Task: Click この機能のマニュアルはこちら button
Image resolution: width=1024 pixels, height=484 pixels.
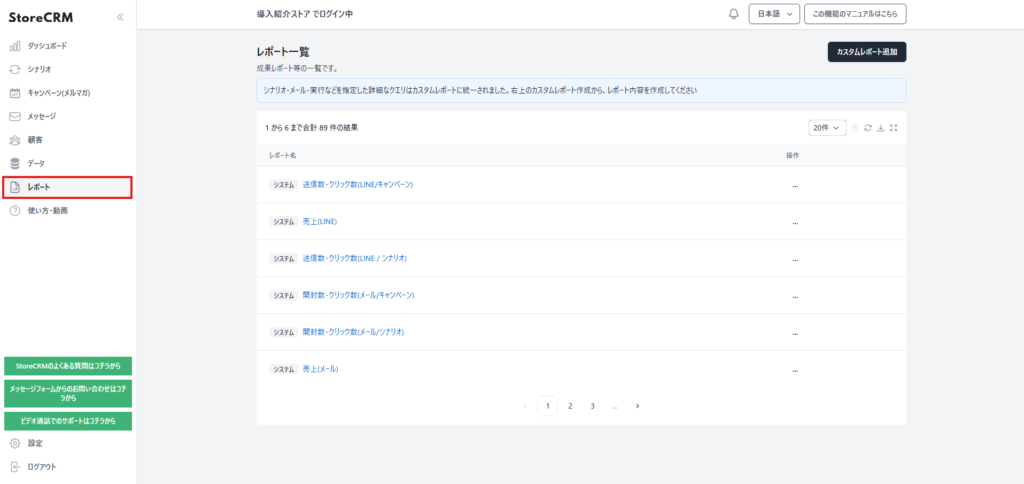Action: pos(861,14)
